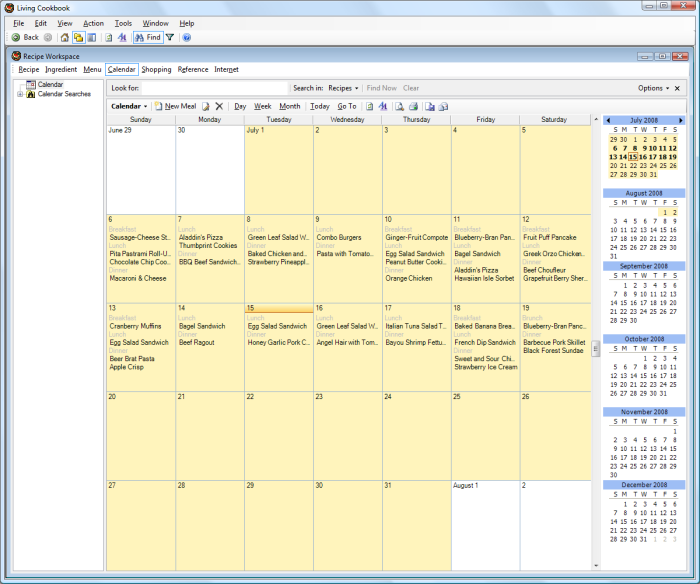Go to the Home icon in the toolbar

(65, 38)
